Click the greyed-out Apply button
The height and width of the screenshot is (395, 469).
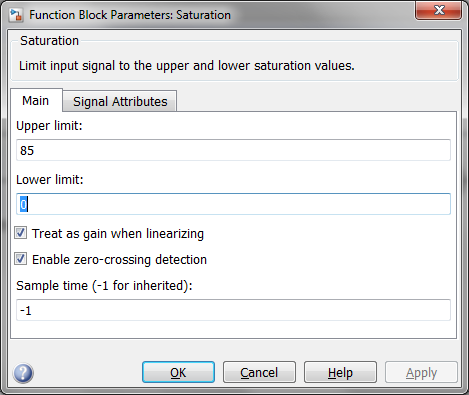tap(421, 372)
